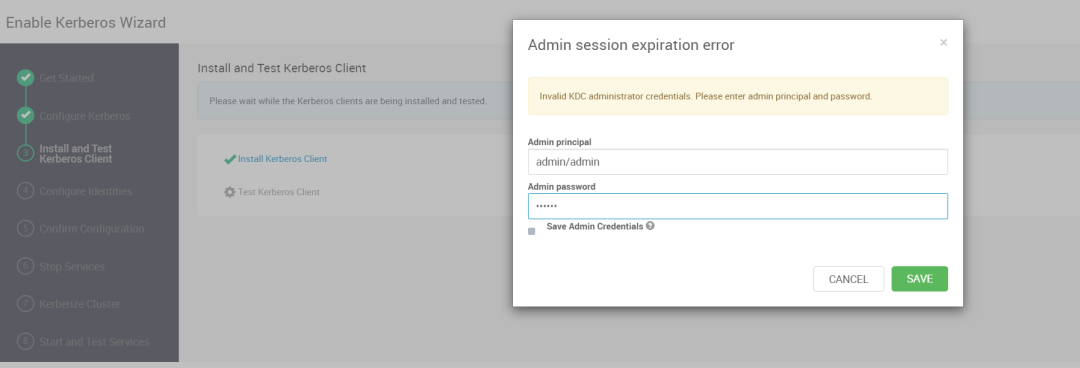1080x368 pixels.
Task: Enable the Save Admin Credentials checkbox
Action: [x=532, y=232]
